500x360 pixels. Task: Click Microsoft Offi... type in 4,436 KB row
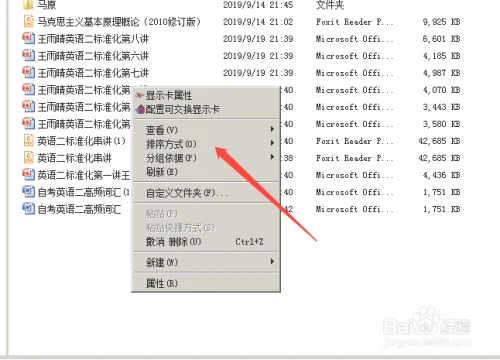[354, 175]
